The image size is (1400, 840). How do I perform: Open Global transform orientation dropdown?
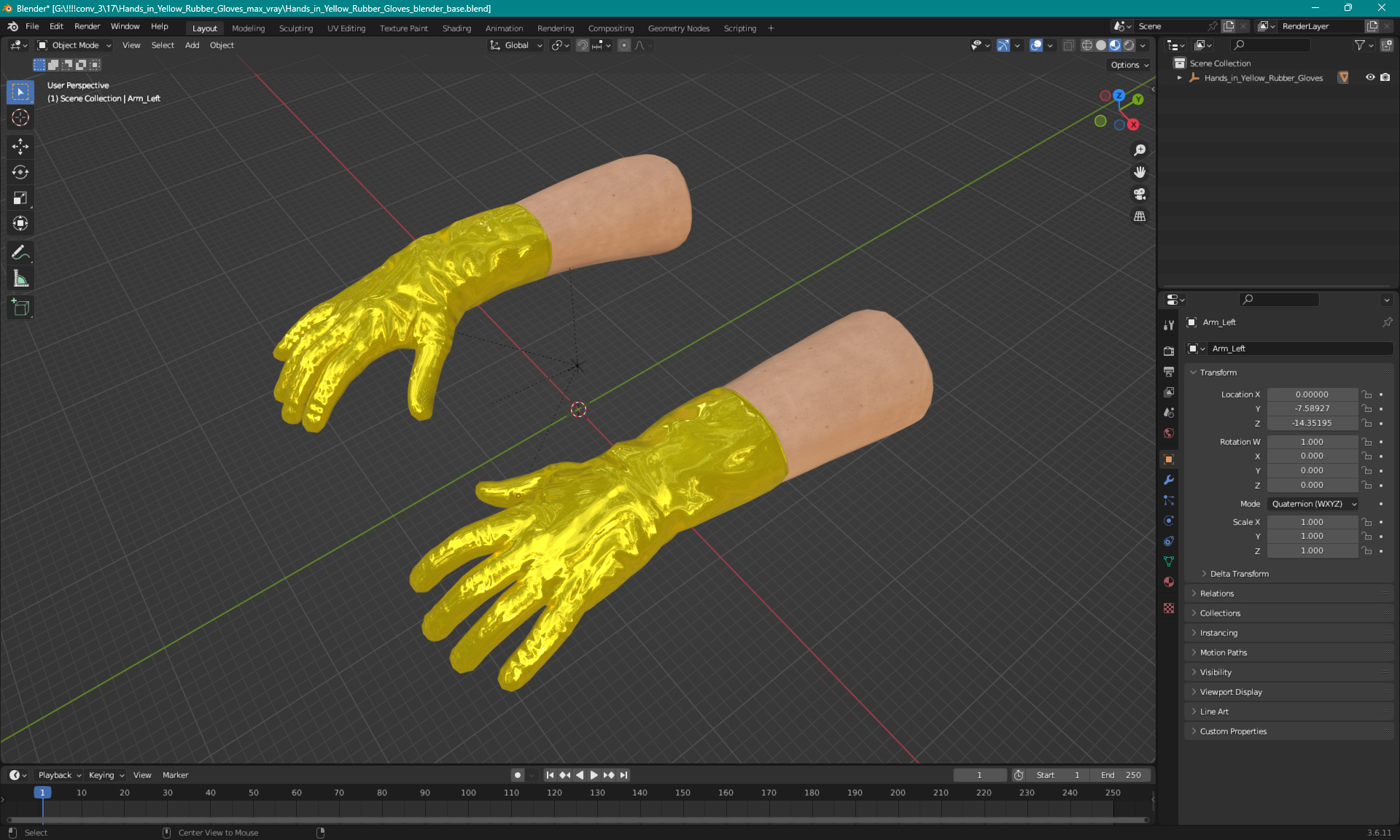[x=516, y=45]
